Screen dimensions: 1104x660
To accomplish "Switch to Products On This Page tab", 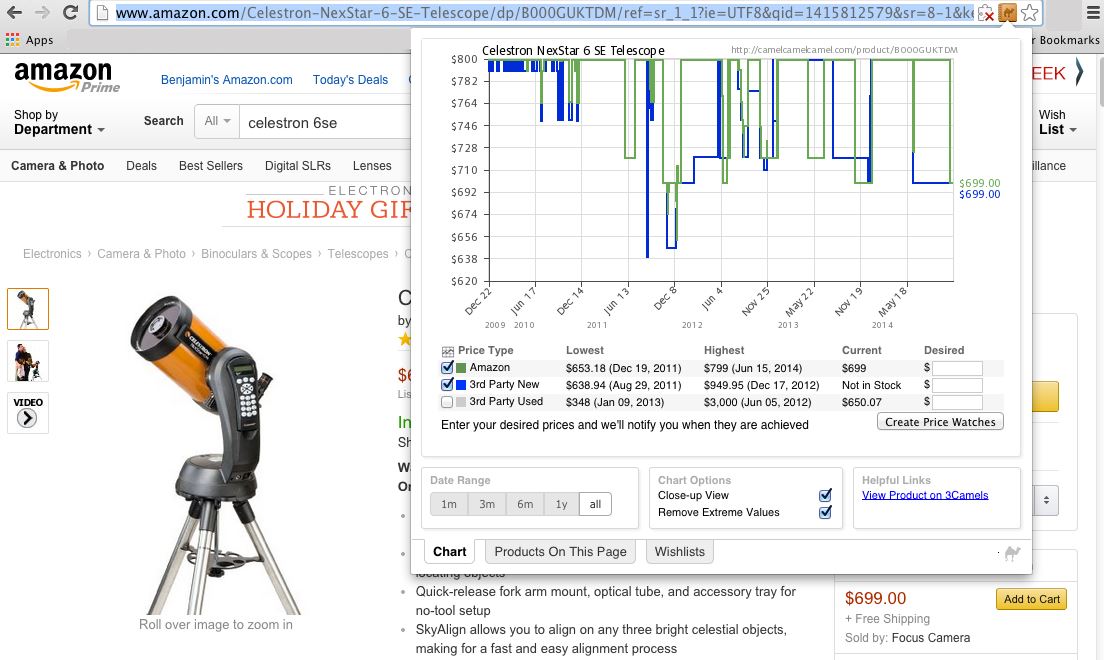I will coord(560,552).
